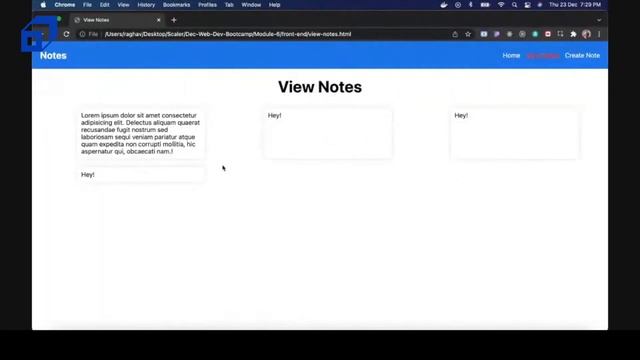Open the date and time Thu 23 Dec
This screenshot has height=360, width=640.
[575, 5]
